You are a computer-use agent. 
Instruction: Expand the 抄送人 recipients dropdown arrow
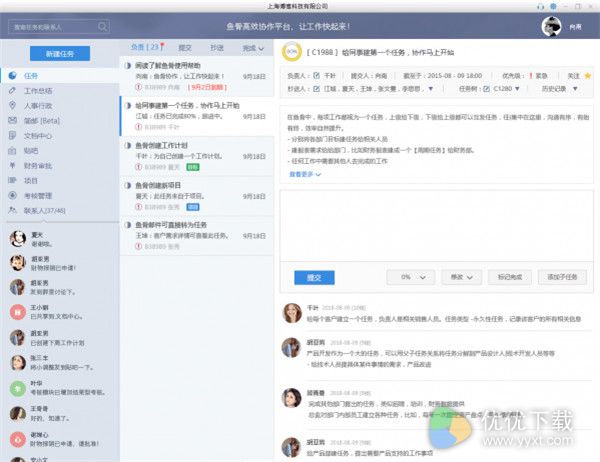coord(431,89)
